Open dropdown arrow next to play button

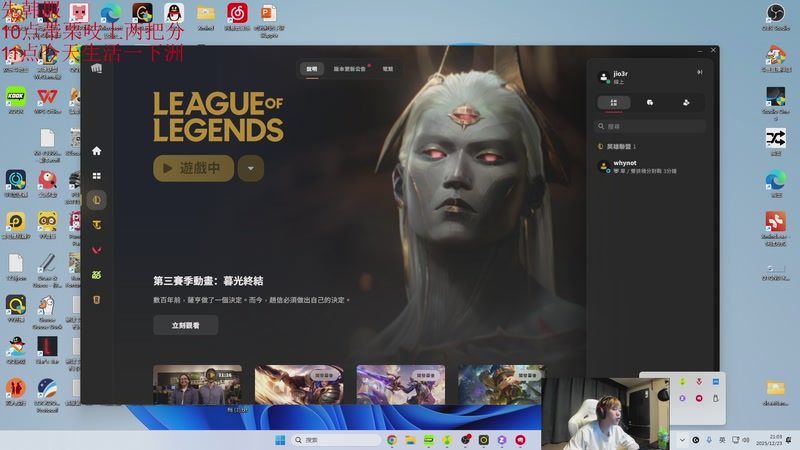251,168
